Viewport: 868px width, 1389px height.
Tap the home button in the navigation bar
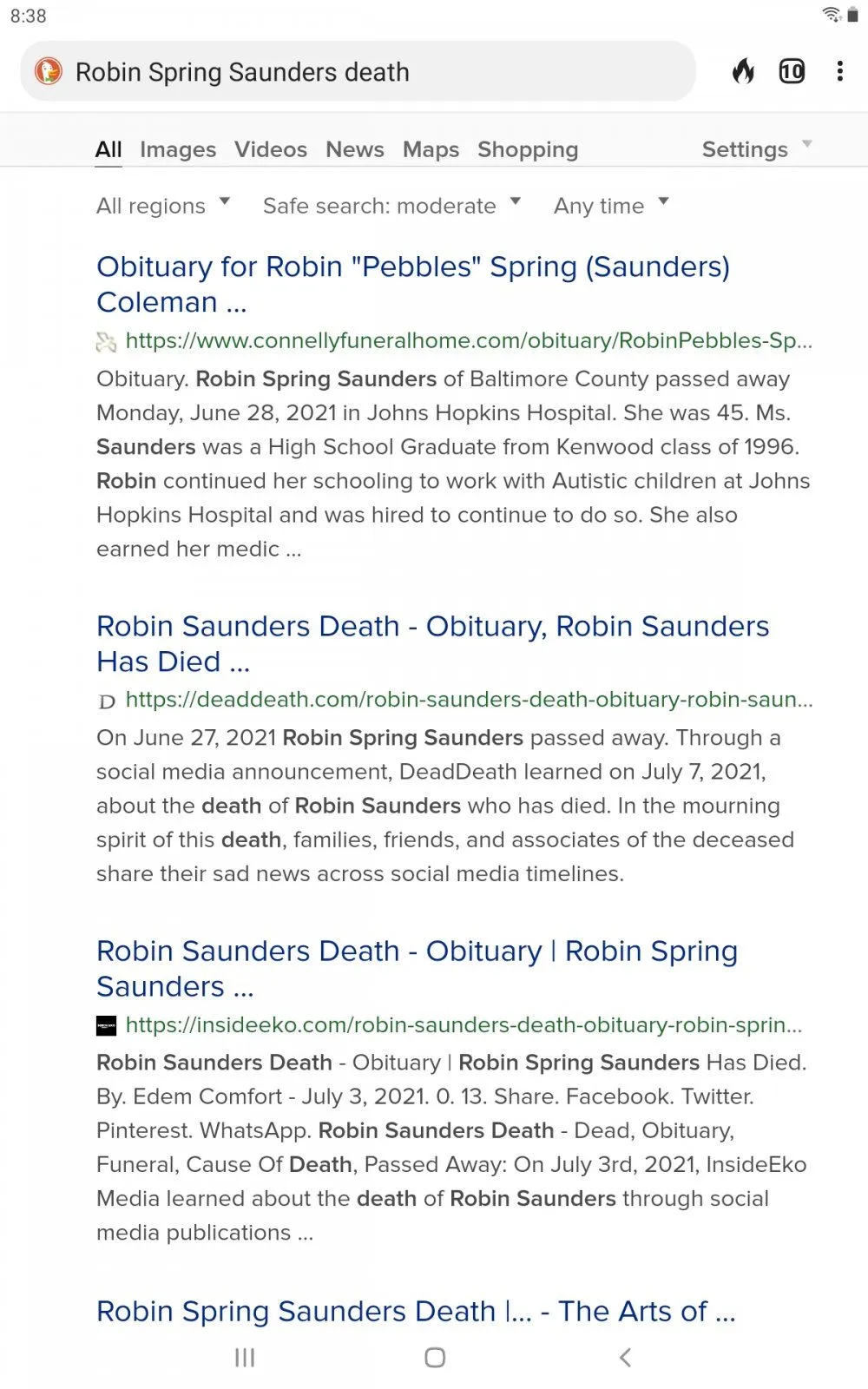(x=434, y=1356)
